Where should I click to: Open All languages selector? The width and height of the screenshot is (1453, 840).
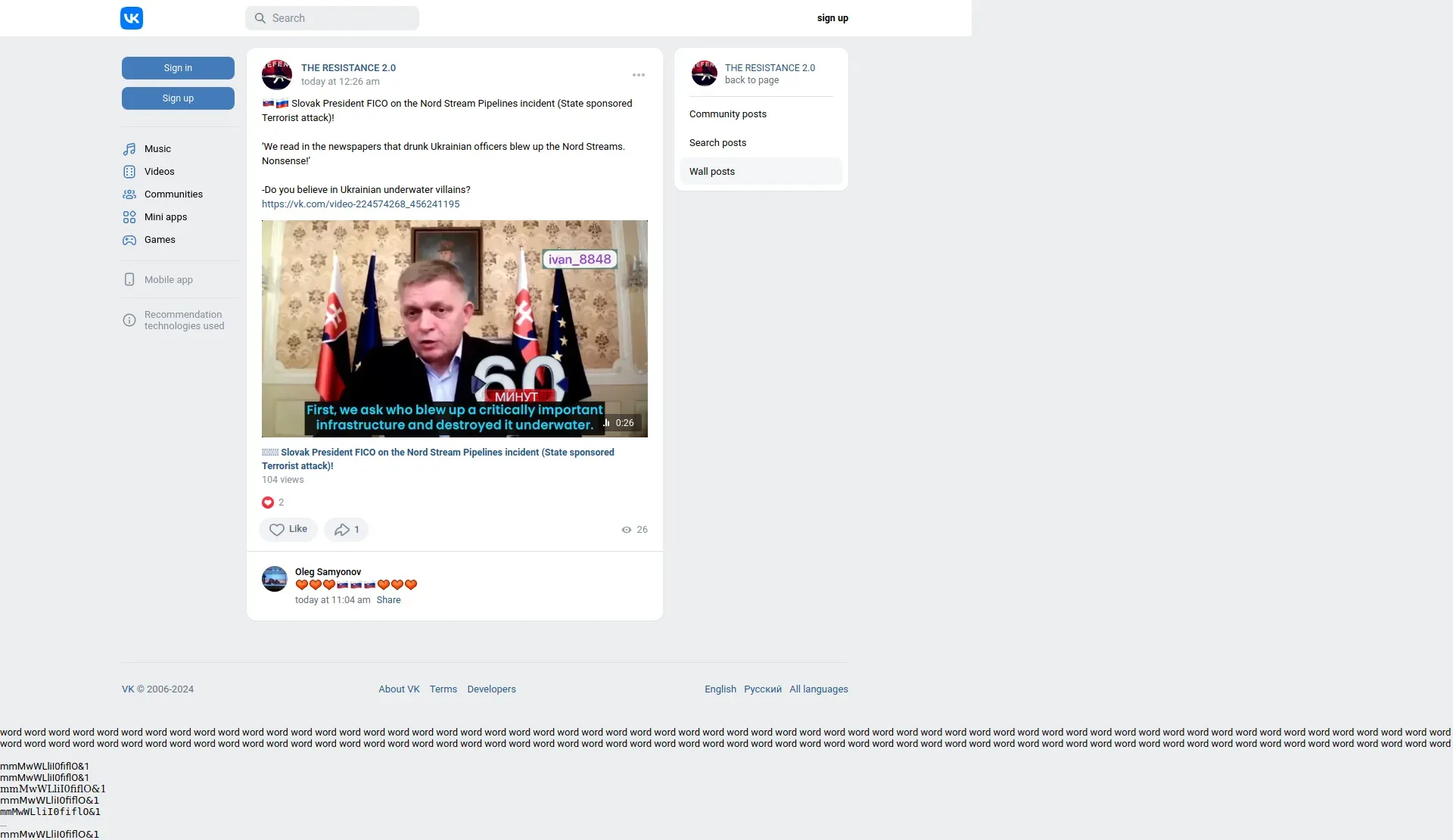[x=818, y=689]
